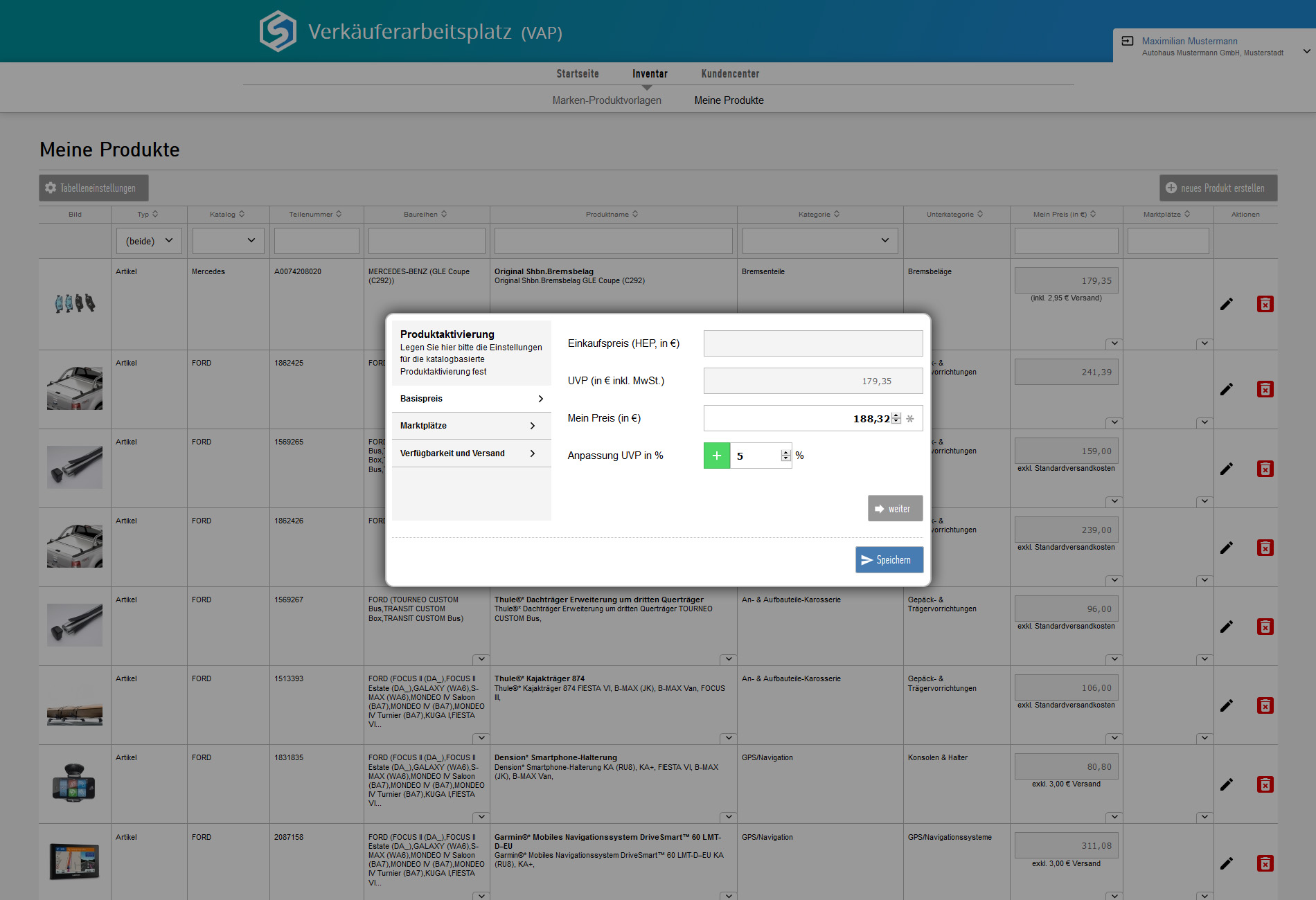Delete the Mercedes Bremsbelag product row
The height and width of the screenshot is (900, 1316).
click(1265, 304)
